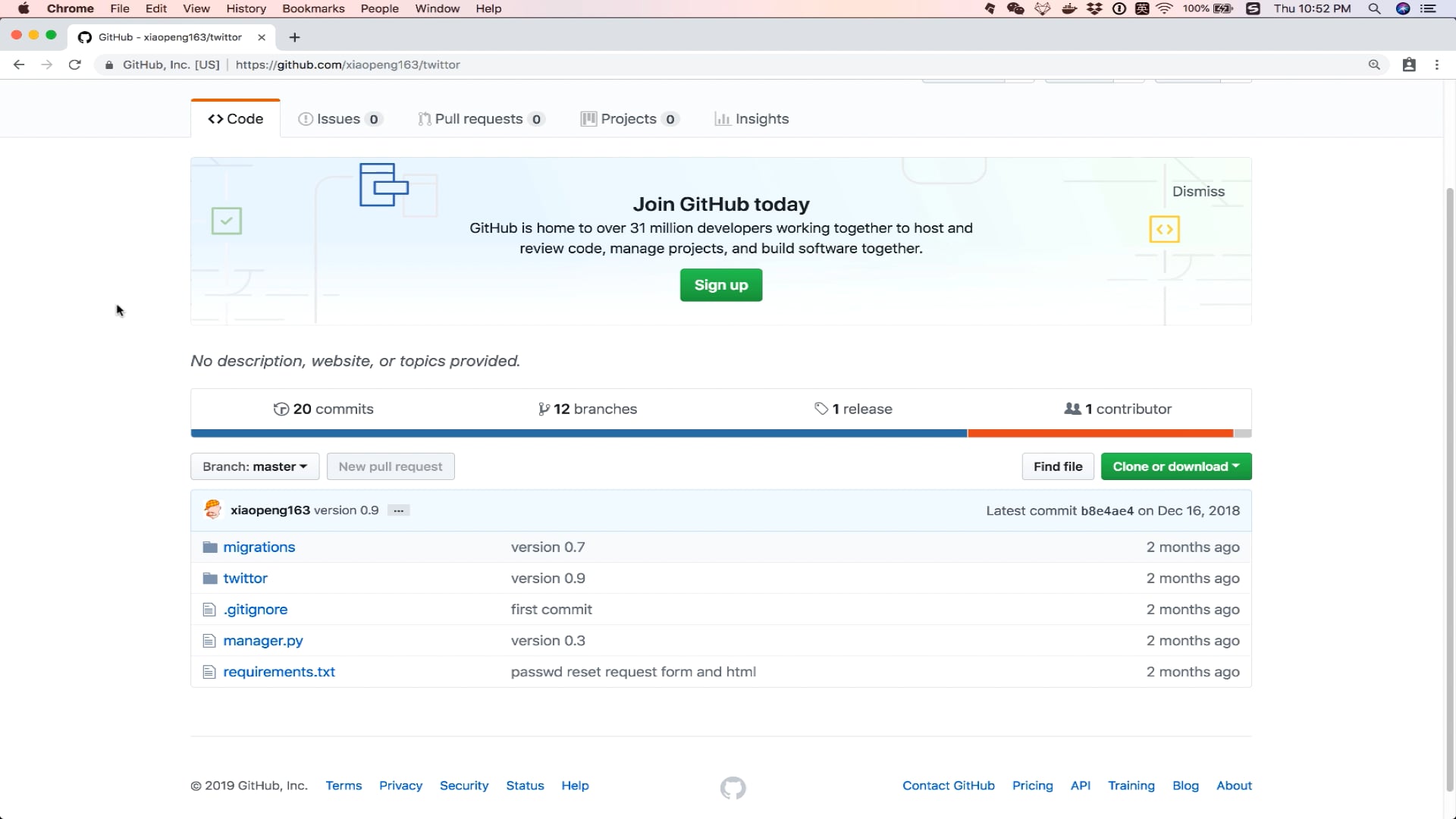Click the green Sign up button

720,285
